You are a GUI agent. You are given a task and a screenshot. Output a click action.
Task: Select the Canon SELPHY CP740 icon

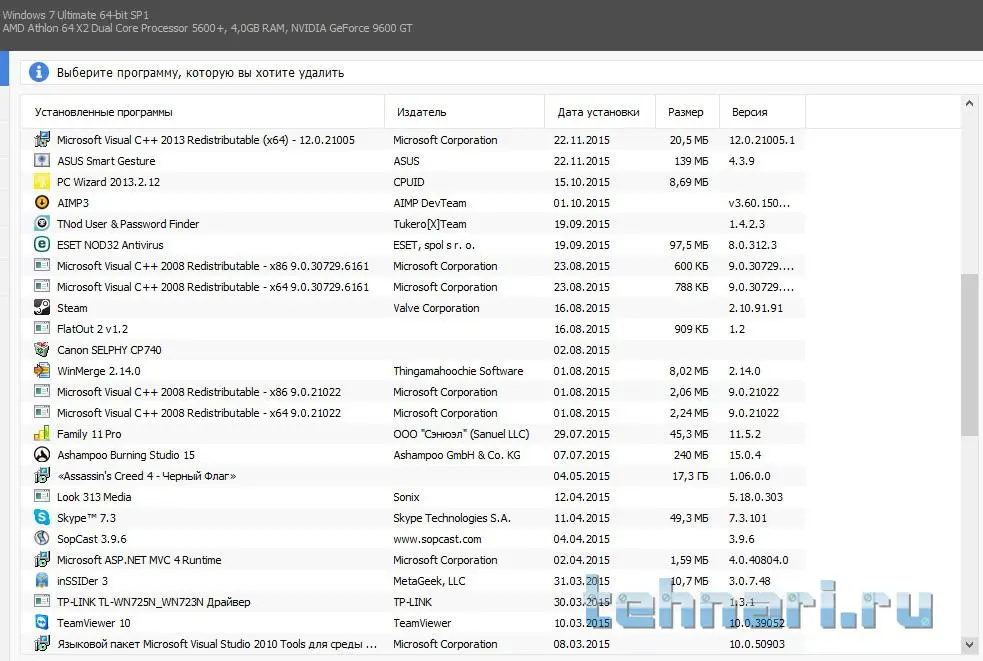pos(42,350)
